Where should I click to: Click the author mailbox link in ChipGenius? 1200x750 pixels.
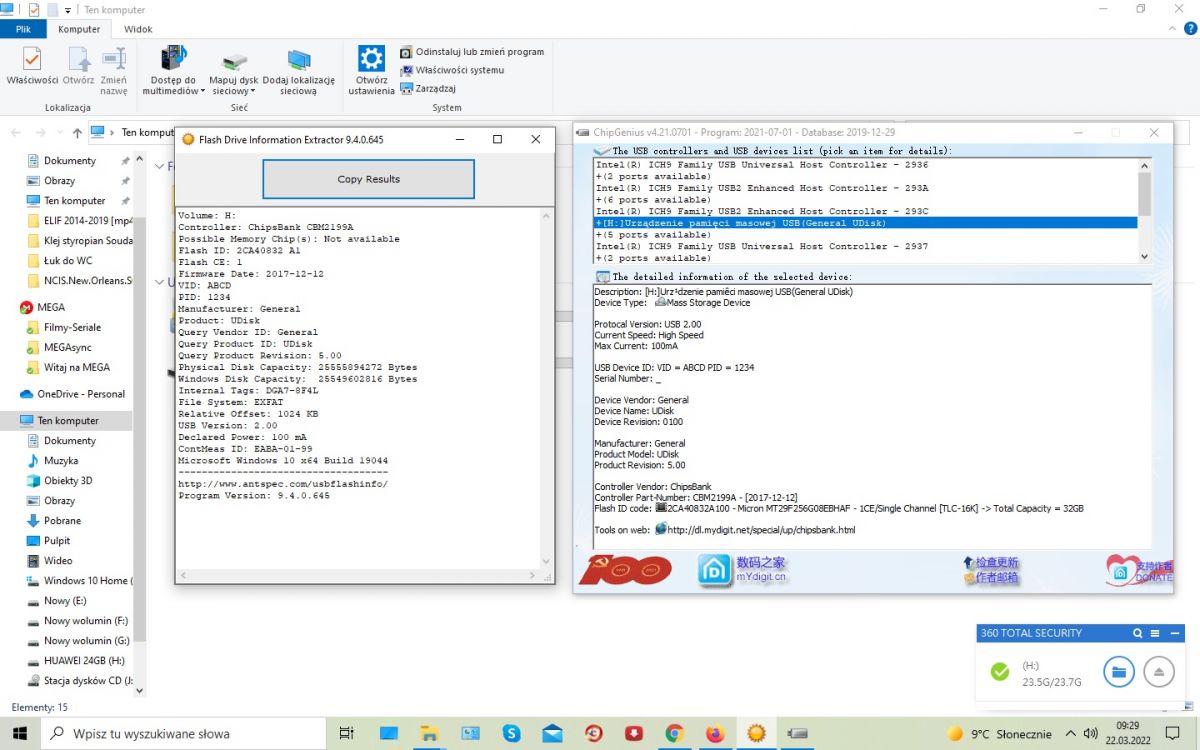[x=991, y=578]
